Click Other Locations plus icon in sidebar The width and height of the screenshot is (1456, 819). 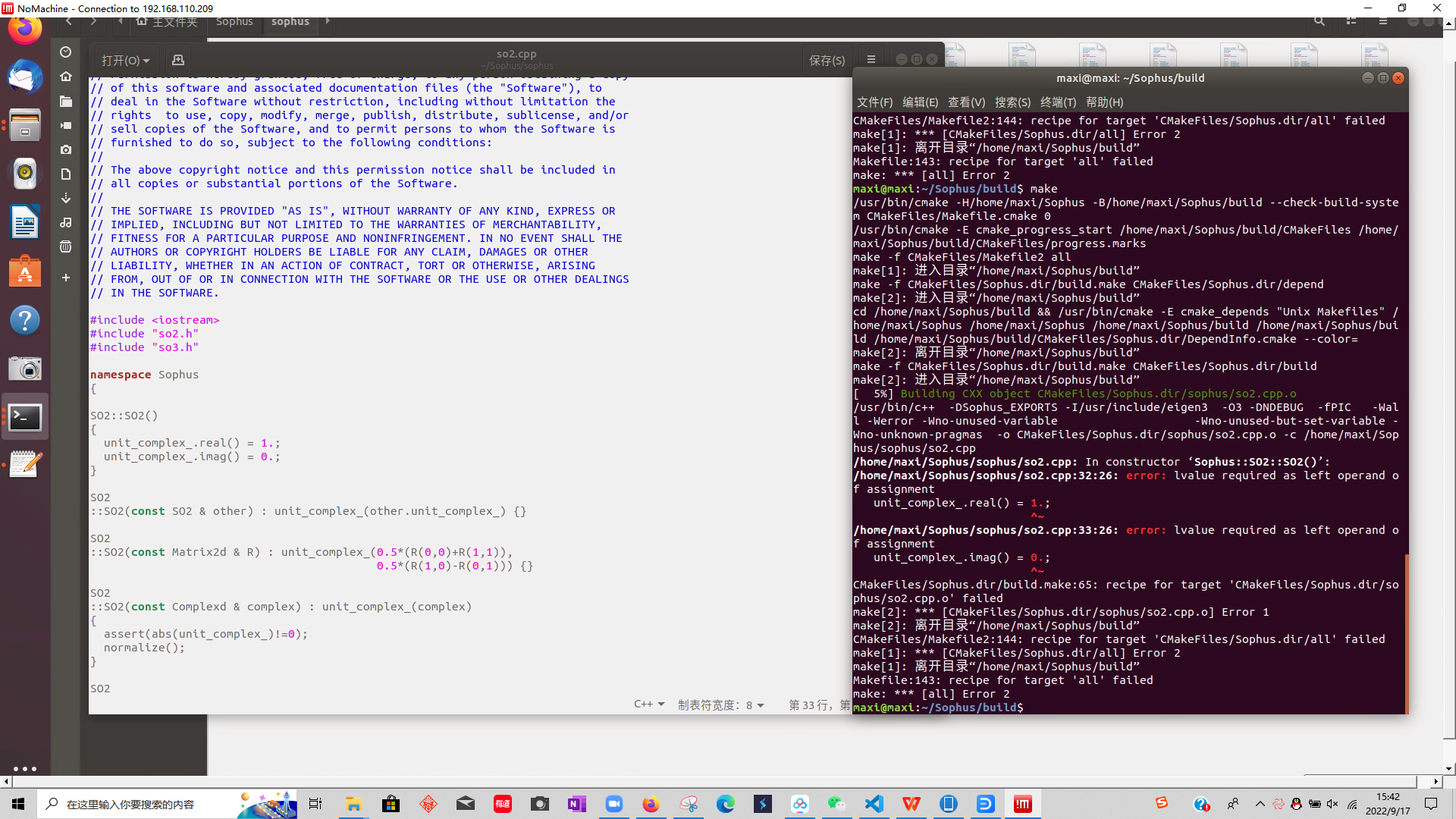[x=66, y=278]
